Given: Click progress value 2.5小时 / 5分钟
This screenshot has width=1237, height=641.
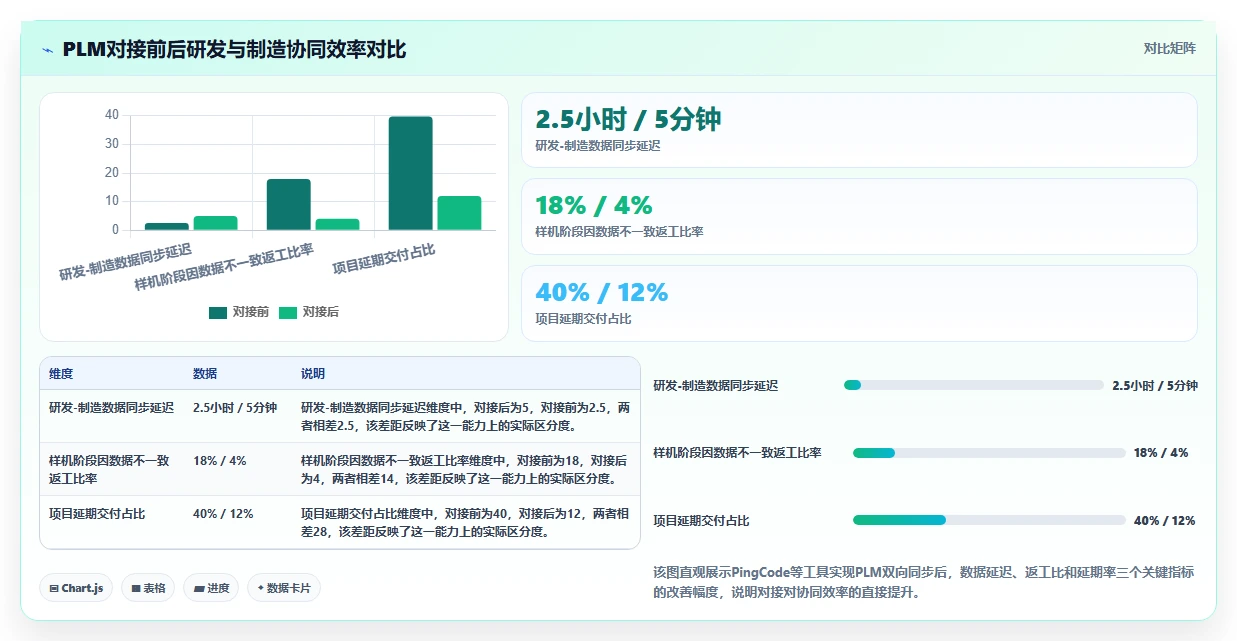Looking at the screenshot, I should [x=1155, y=385].
